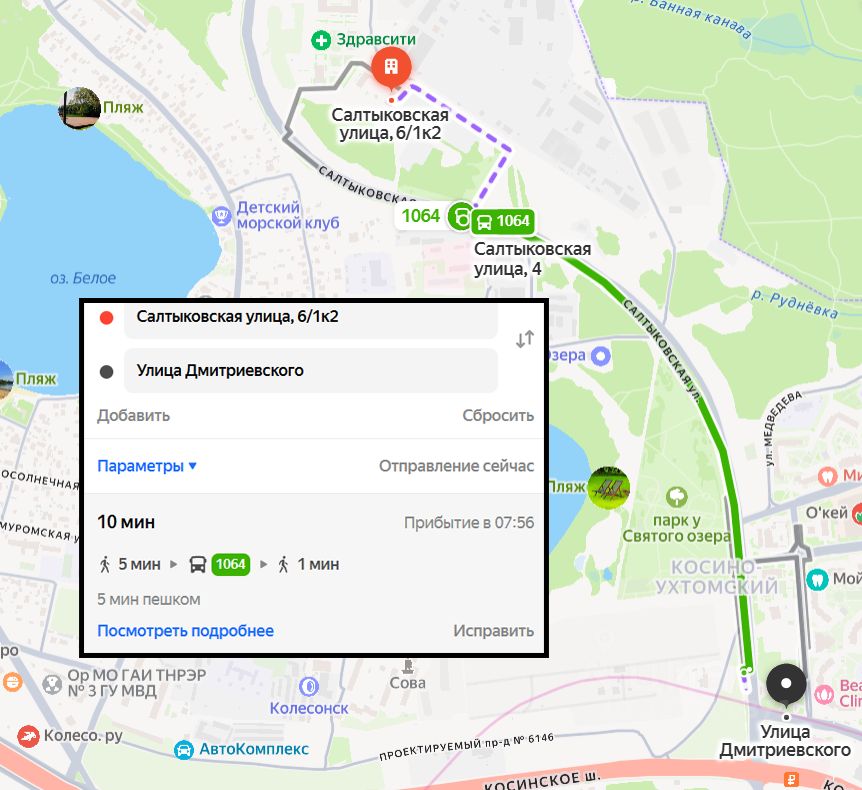This screenshot has width=862, height=790.
Task: Click the black destination pin Улица Дмитриевского
Action: point(786,685)
